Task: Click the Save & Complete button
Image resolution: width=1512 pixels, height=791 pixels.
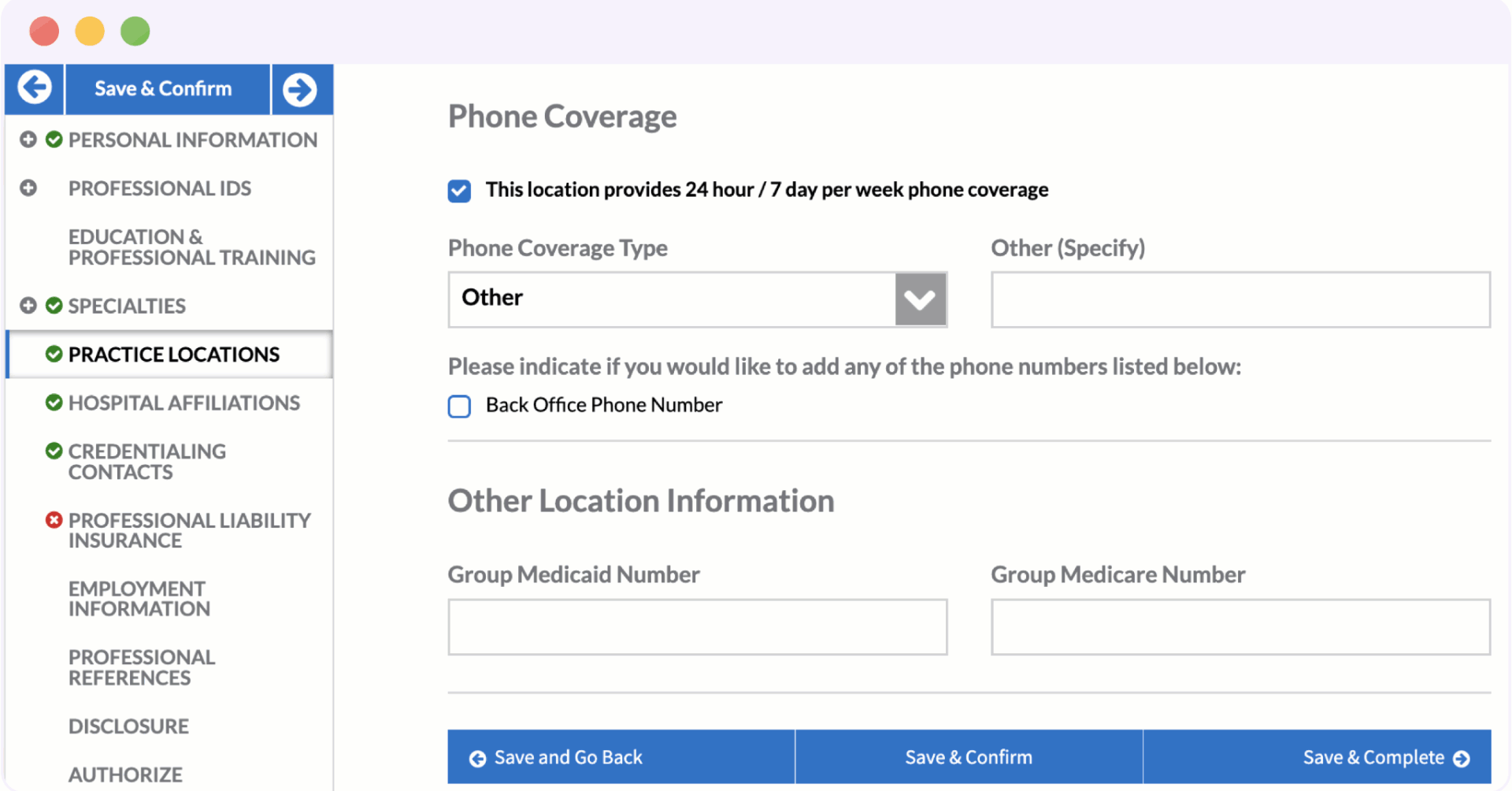Action: click(x=1386, y=757)
